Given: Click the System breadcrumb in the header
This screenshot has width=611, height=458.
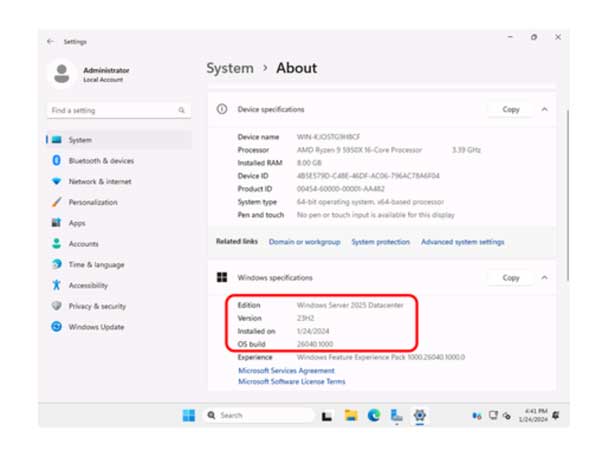Looking at the screenshot, I should tap(229, 68).
